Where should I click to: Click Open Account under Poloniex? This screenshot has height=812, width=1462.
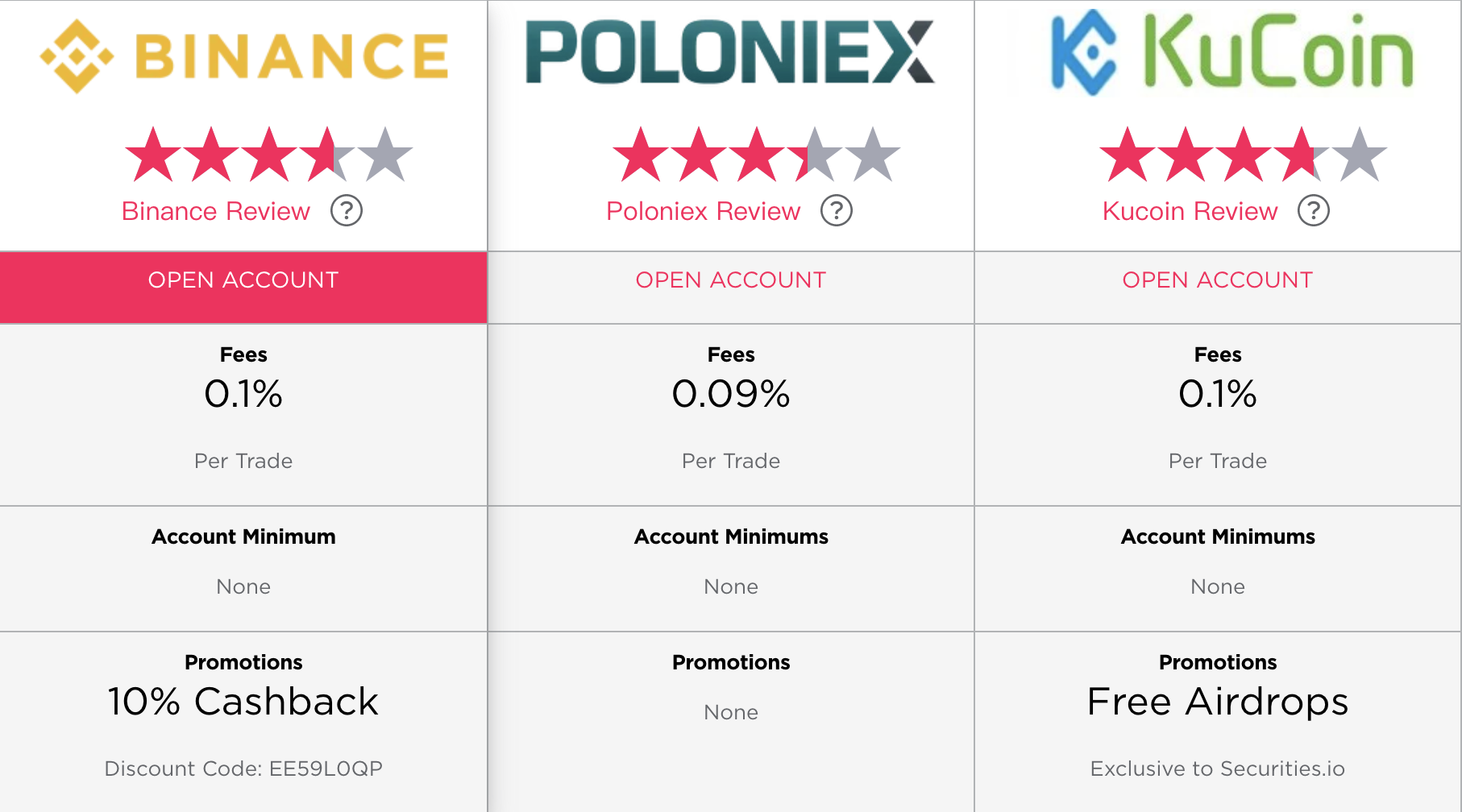(x=731, y=280)
